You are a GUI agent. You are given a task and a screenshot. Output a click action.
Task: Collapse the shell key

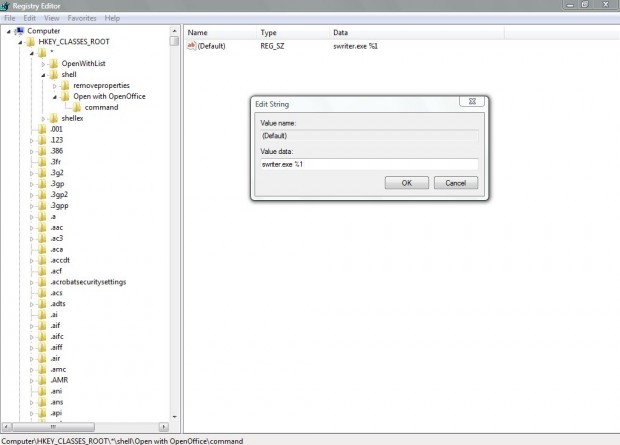(x=43, y=75)
